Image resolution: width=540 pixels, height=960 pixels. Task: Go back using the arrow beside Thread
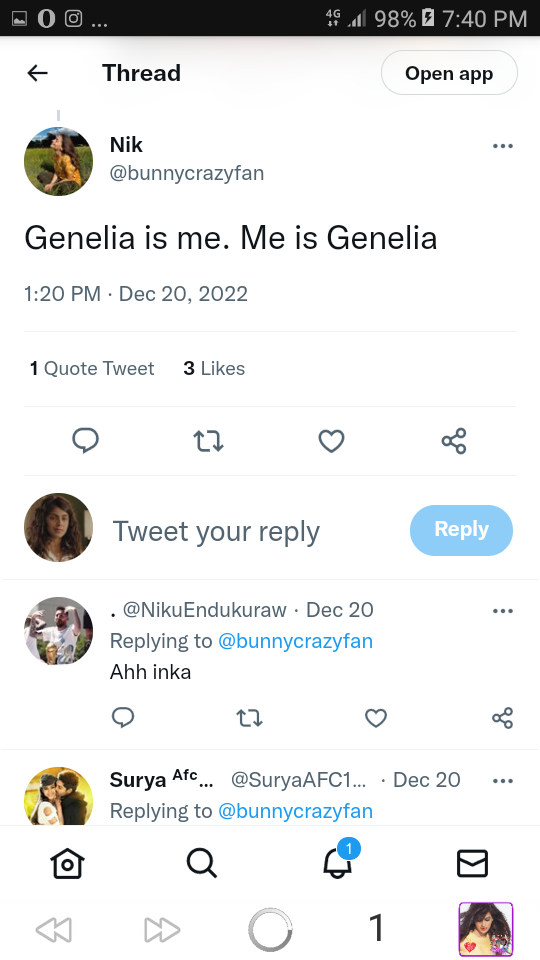pos(37,73)
